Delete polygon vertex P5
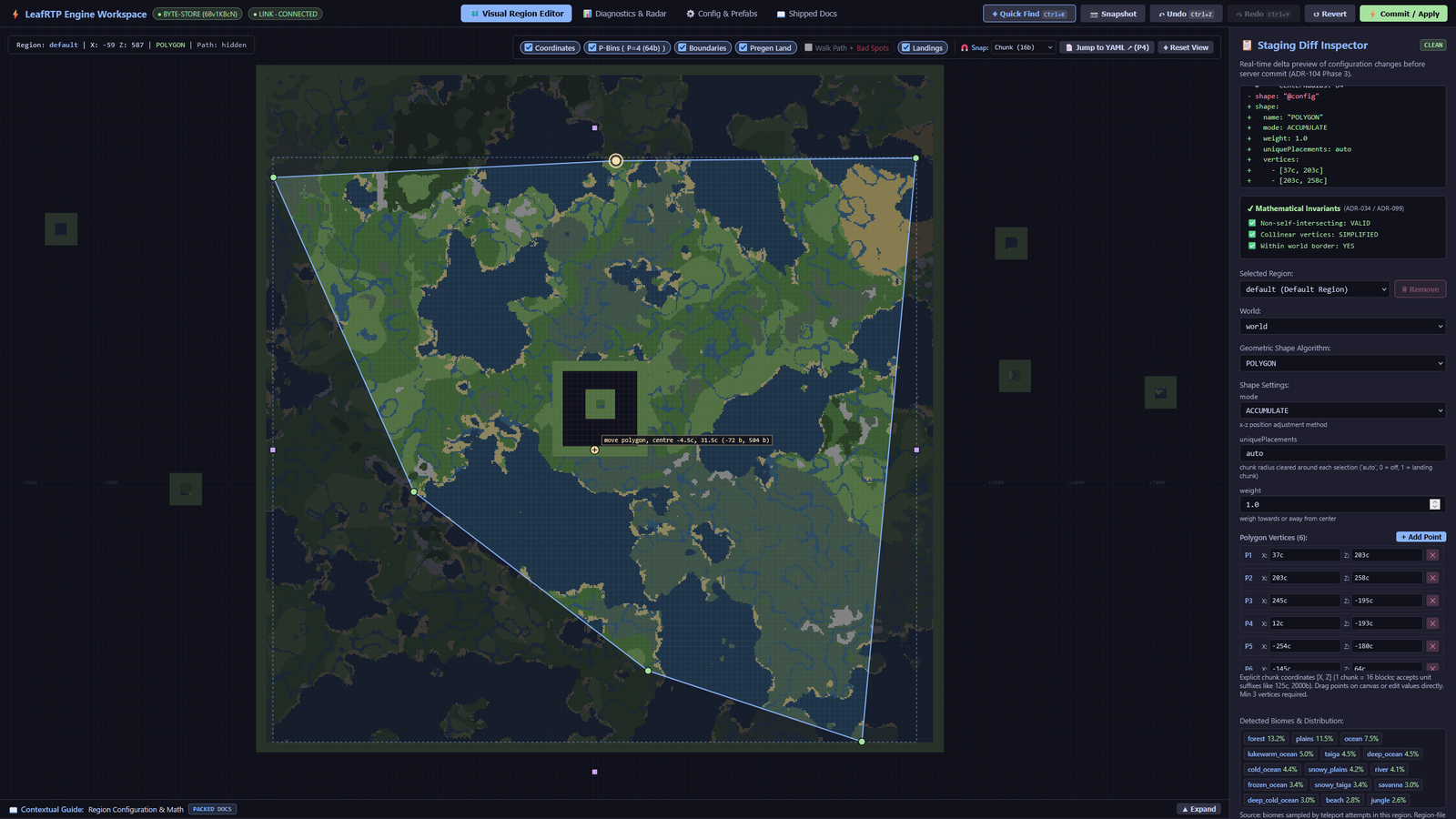 (x=1432, y=646)
